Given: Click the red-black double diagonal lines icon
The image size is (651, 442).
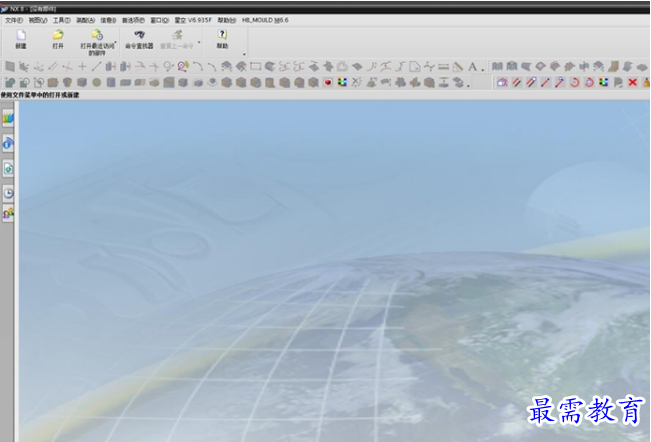Looking at the screenshot, I should (516, 83).
